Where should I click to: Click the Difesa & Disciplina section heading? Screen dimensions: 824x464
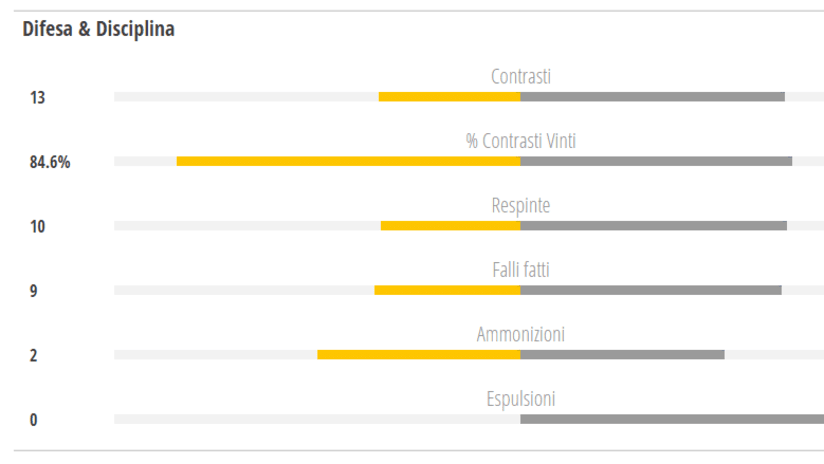(98, 29)
